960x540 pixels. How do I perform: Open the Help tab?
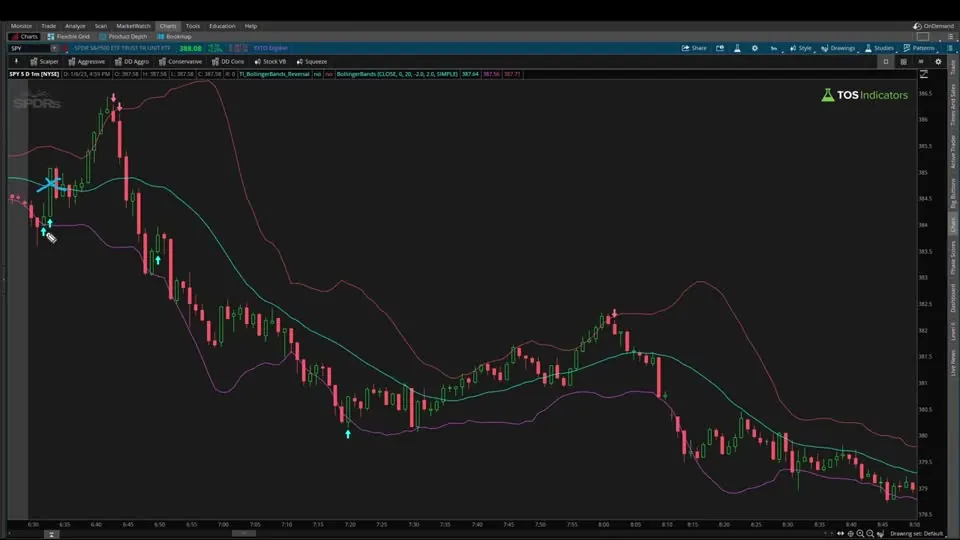click(251, 26)
